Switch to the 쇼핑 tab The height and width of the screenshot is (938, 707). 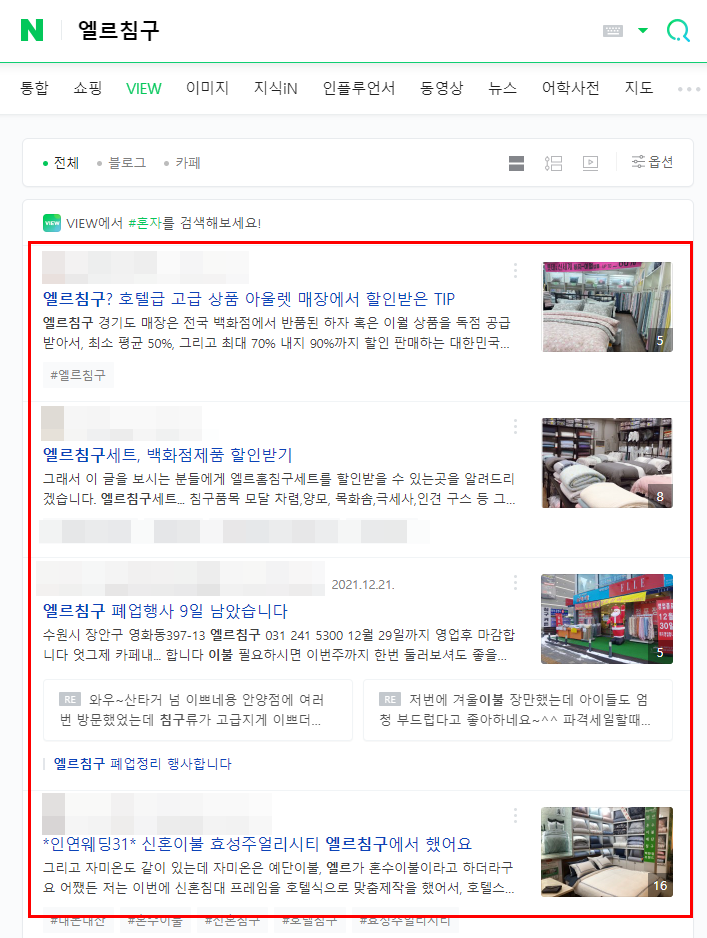point(87,89)
